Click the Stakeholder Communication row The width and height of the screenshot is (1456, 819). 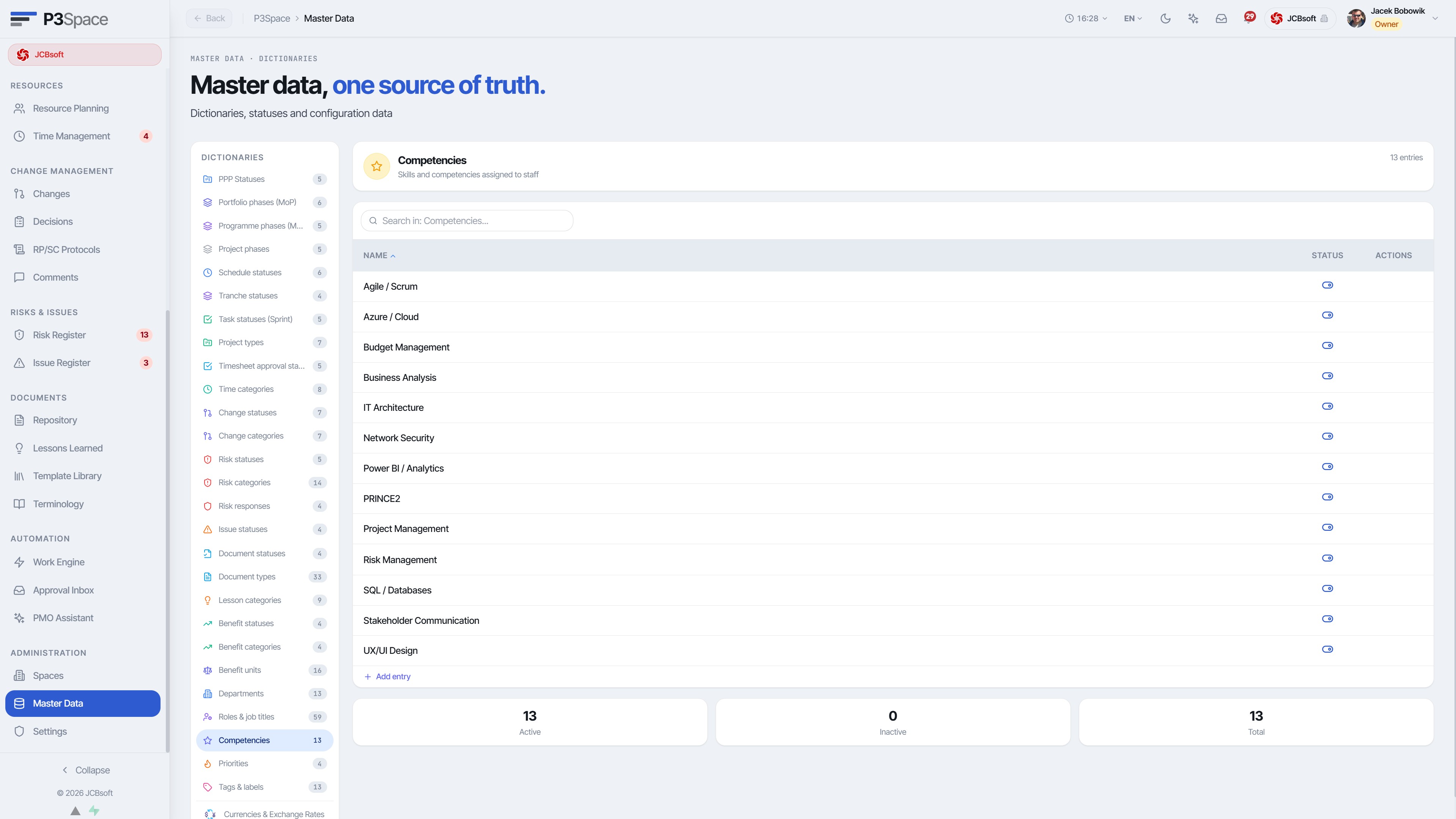[893, 620]
